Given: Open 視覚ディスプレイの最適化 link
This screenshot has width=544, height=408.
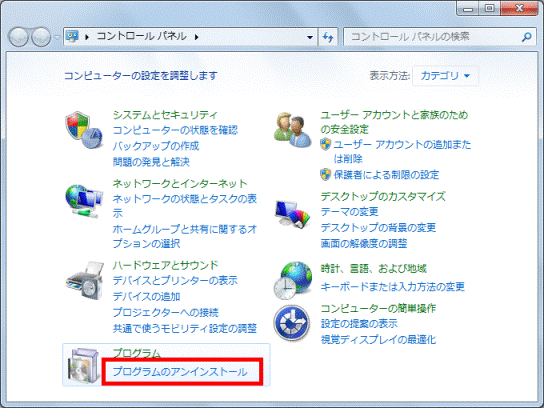Looking at the screenshot, I should pos(378,339).
